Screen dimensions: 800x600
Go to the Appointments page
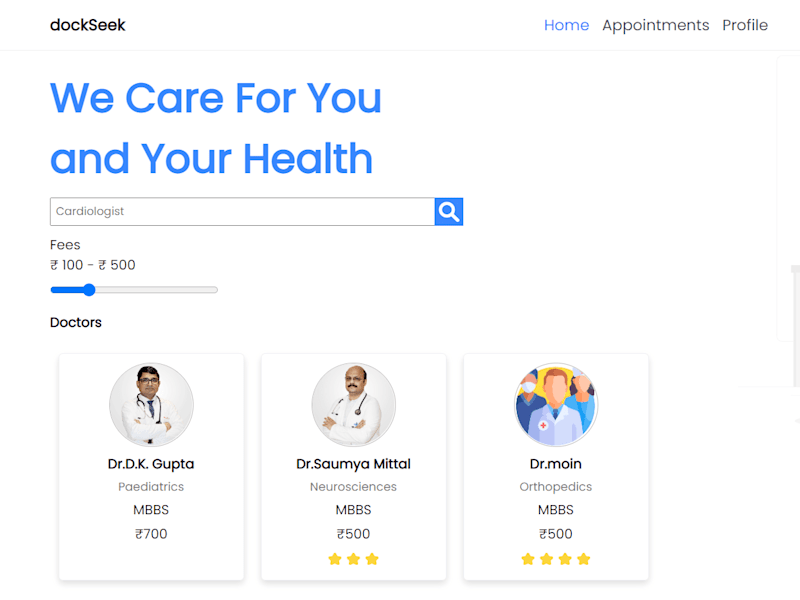click(x=656, y=25)
